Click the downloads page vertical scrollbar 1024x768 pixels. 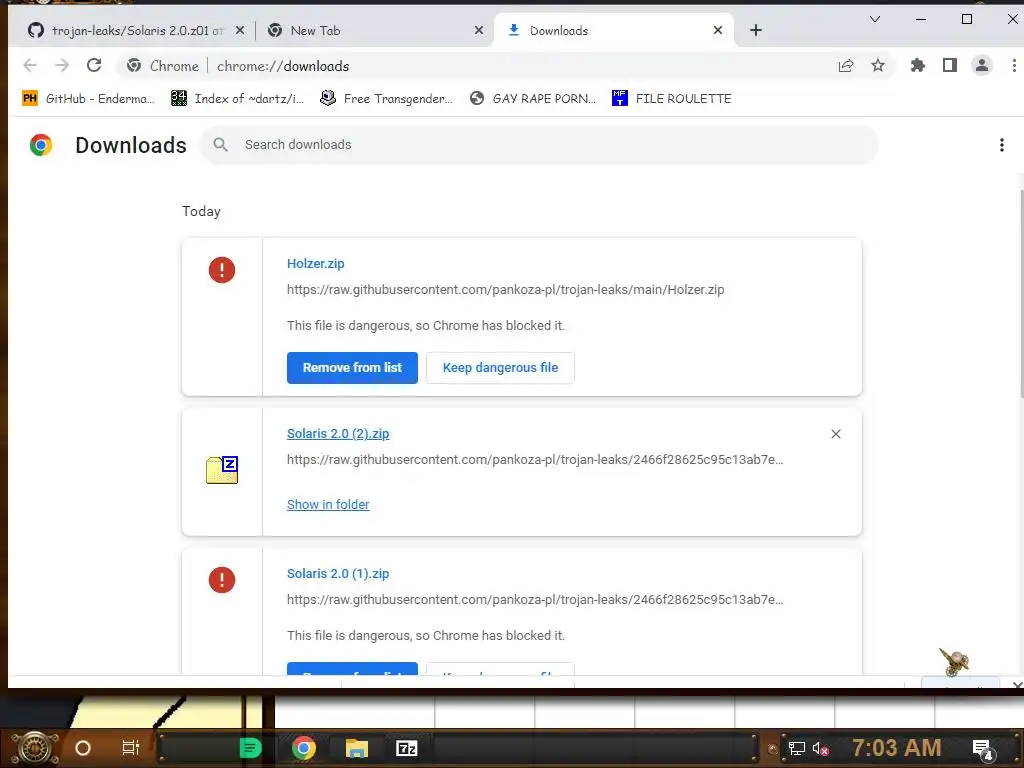[1021, 294]
